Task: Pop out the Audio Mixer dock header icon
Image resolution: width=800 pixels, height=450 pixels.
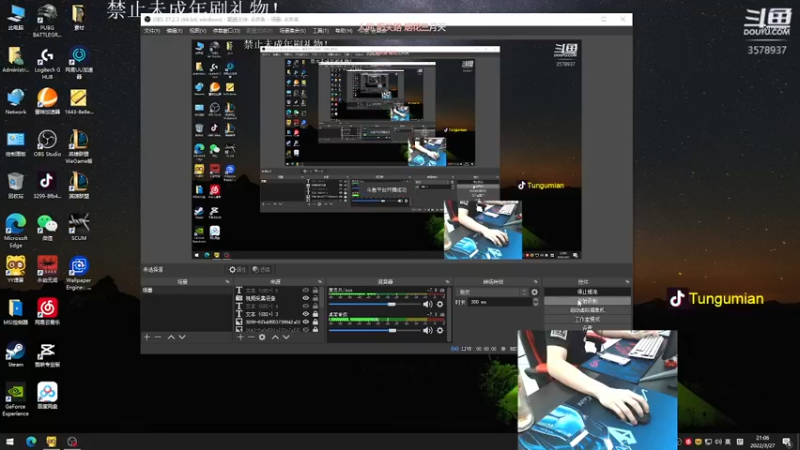Action: point(447,282)
